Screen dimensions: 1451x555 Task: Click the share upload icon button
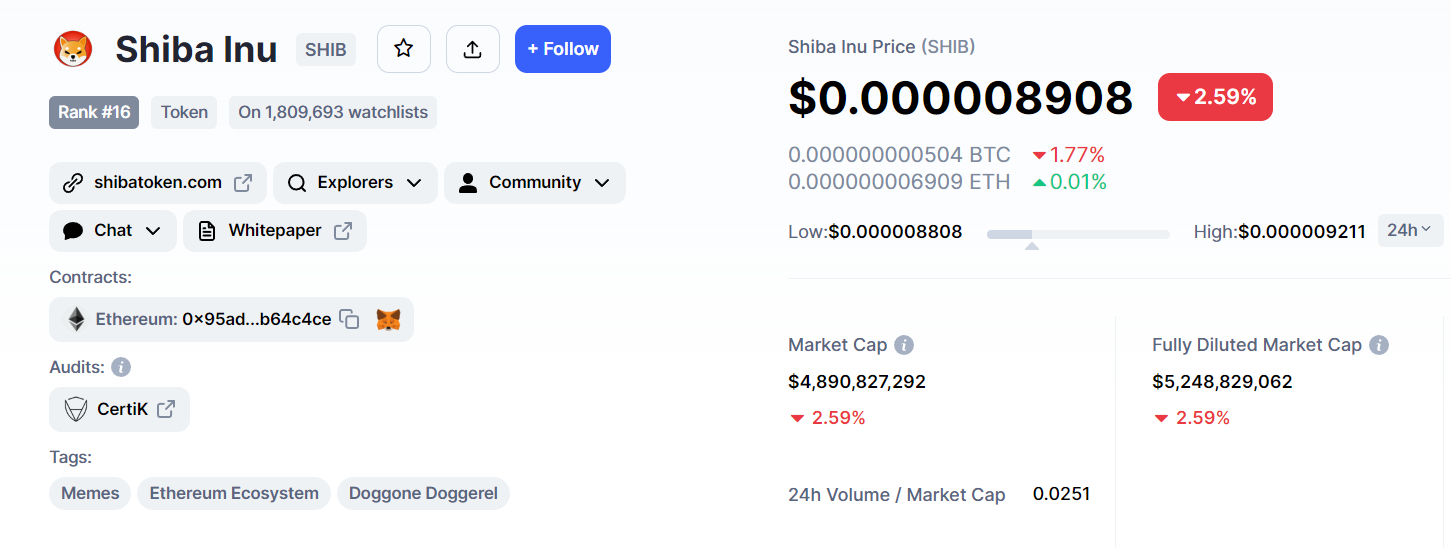[x=473, y=49]
